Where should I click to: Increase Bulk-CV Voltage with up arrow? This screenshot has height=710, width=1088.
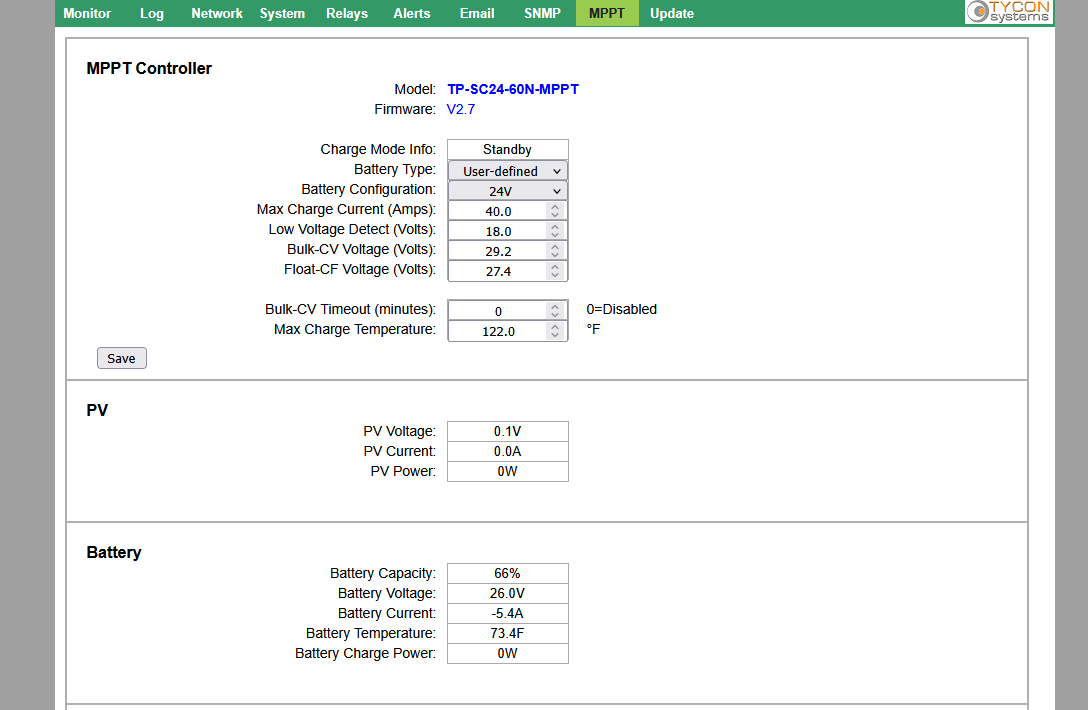[555, 247]
